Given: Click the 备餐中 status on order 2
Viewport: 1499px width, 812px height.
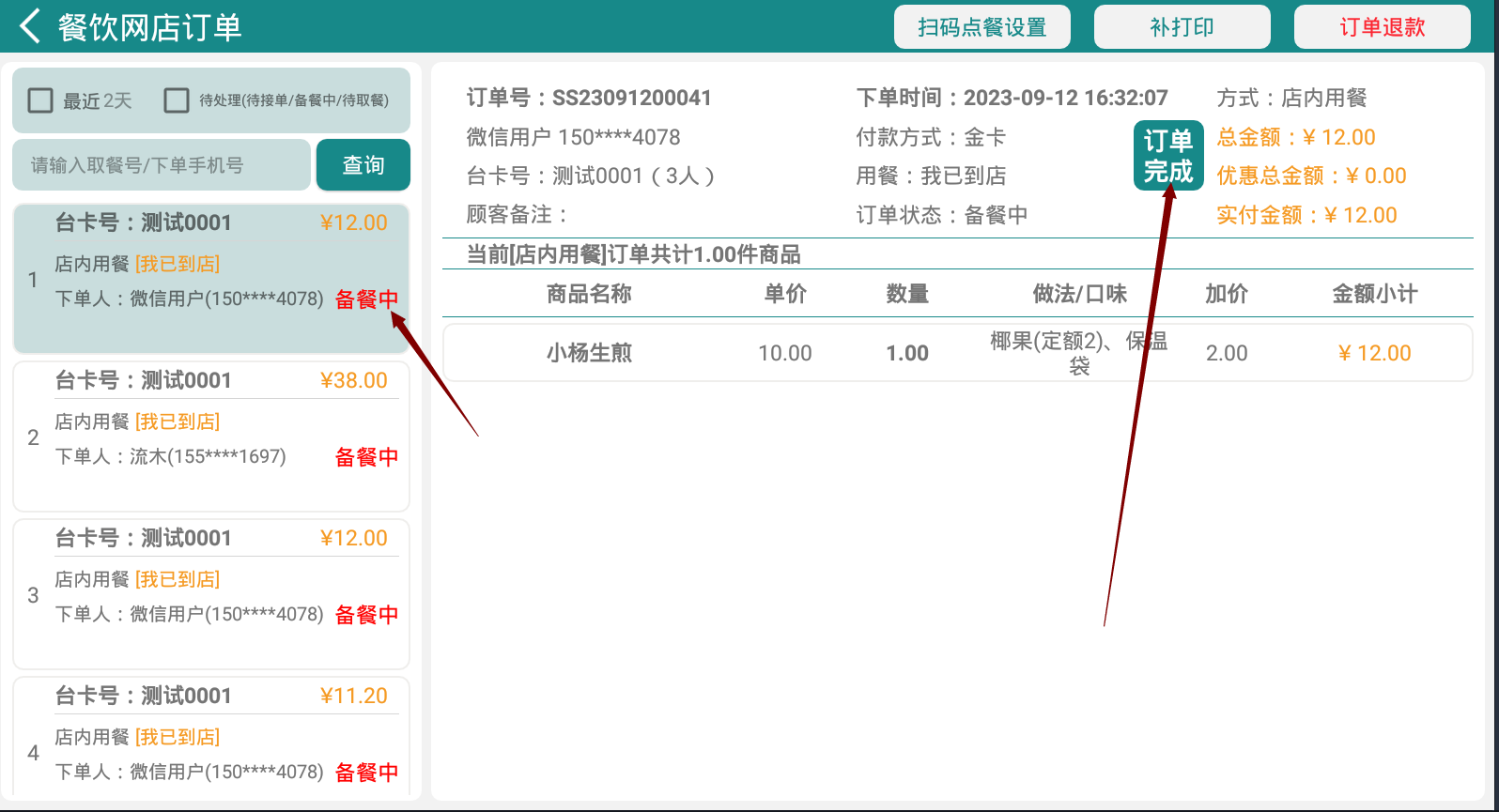Looking at the screenshot, I should pyautogui.click(x=366, y=457).
